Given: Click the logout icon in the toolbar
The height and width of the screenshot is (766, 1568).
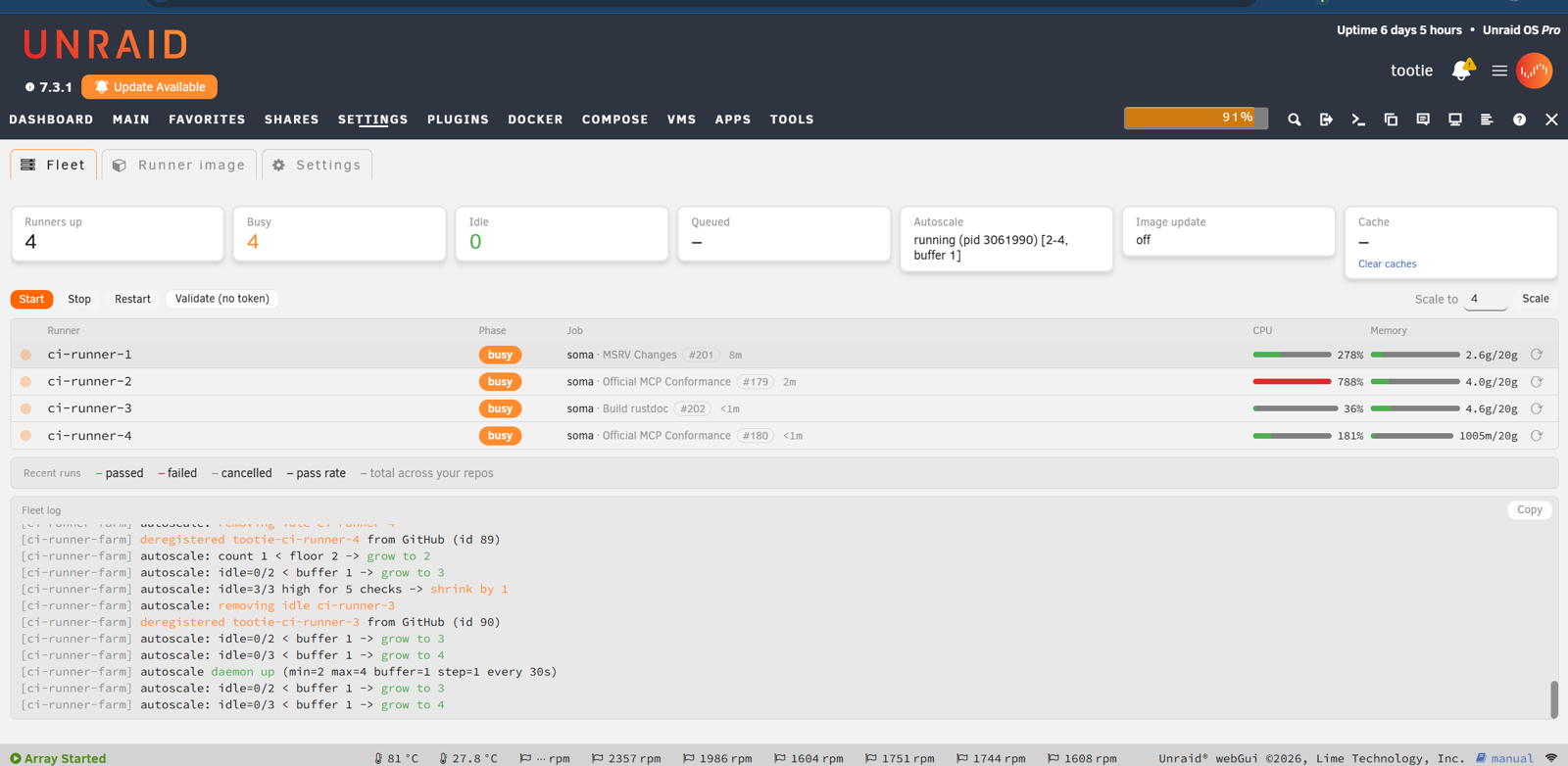Looking at the screenshot, I should point(1326,120).
